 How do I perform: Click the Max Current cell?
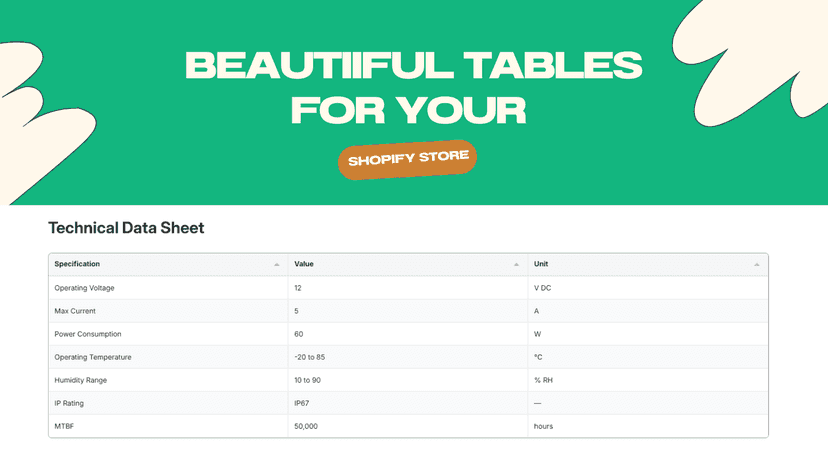(168, 311)
